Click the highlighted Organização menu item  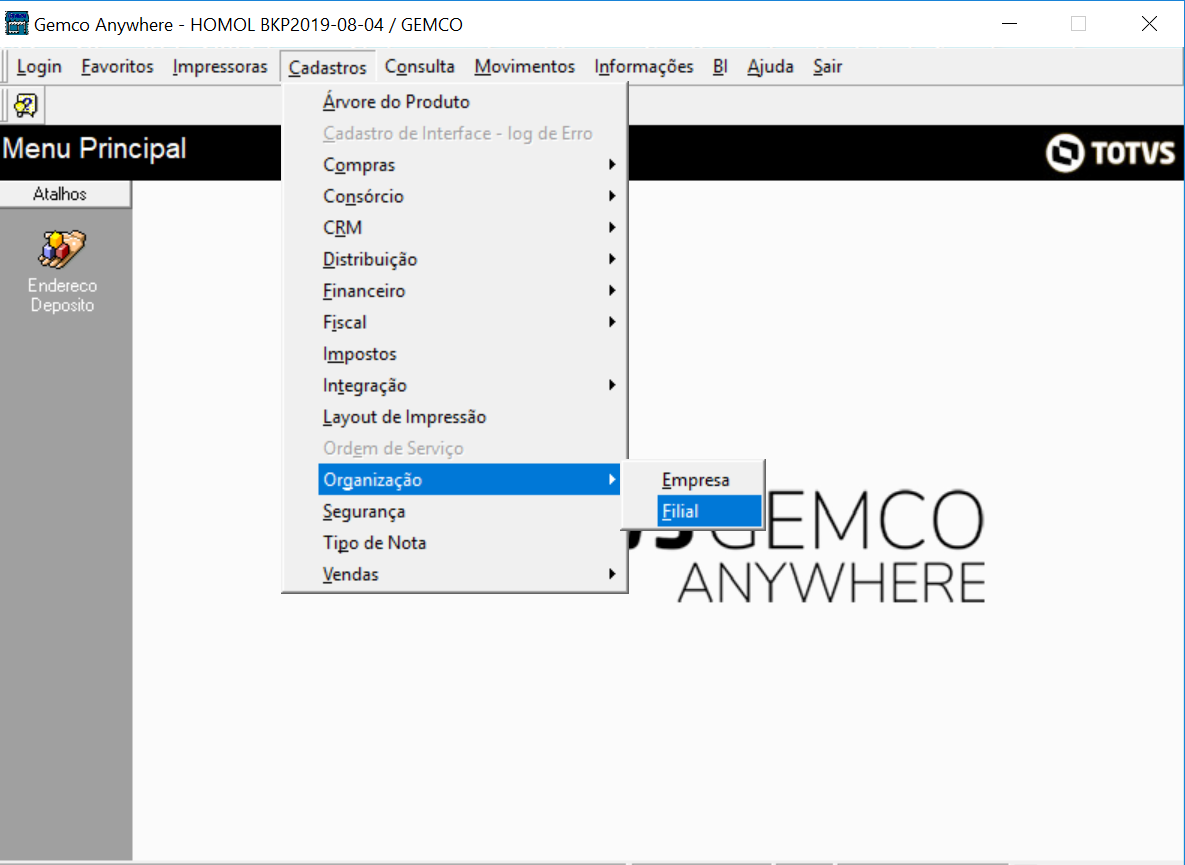(x=469, y=480)
